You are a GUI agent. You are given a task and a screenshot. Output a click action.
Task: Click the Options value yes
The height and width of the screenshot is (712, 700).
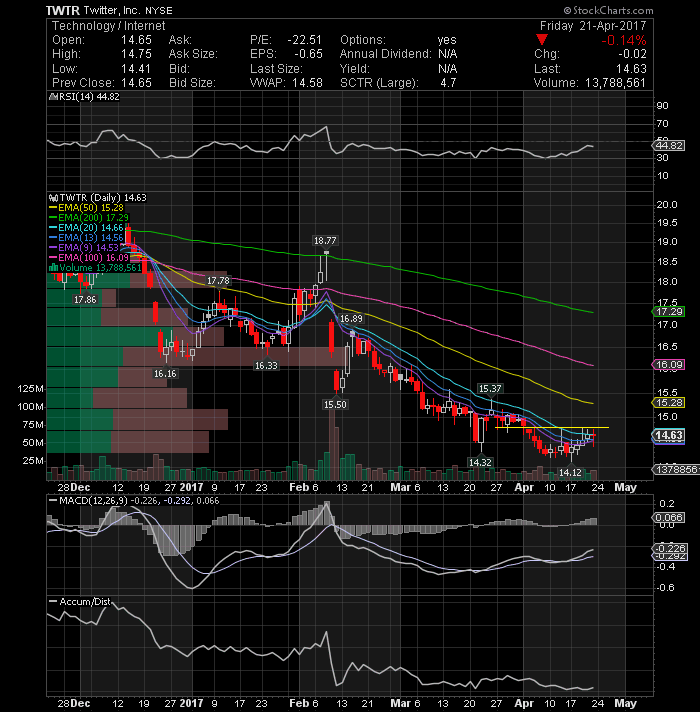[447, 40]
